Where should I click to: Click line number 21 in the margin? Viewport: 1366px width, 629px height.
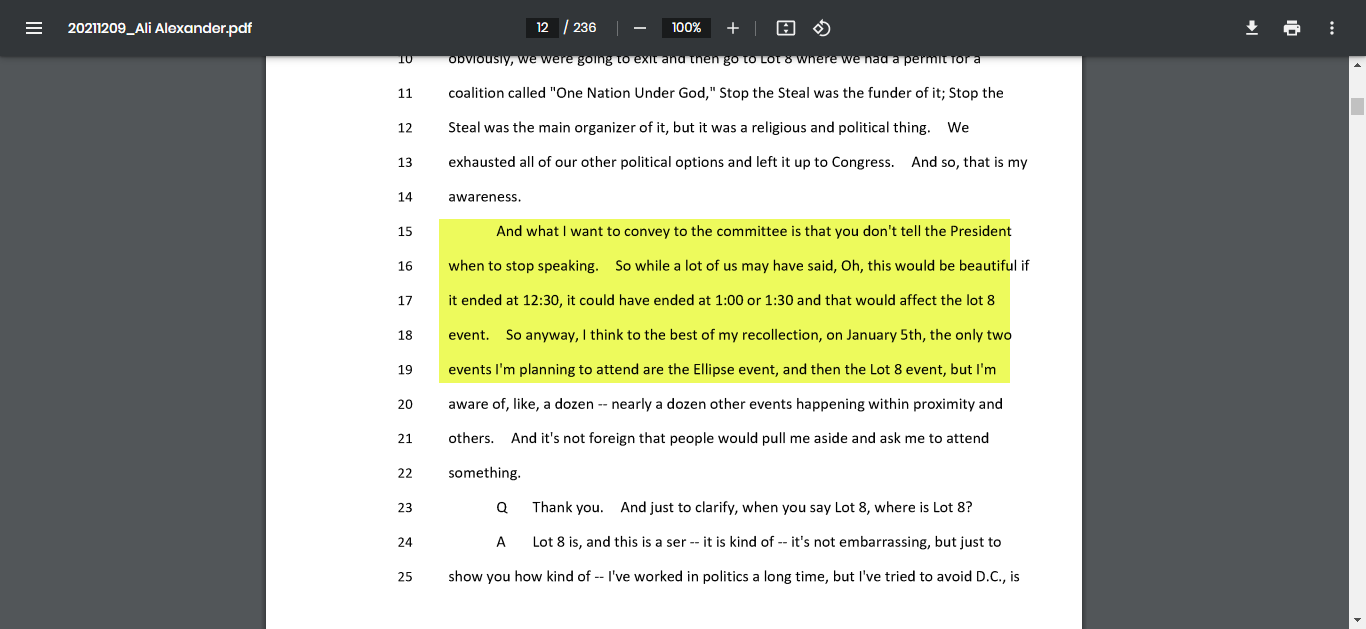pos(405,438)
